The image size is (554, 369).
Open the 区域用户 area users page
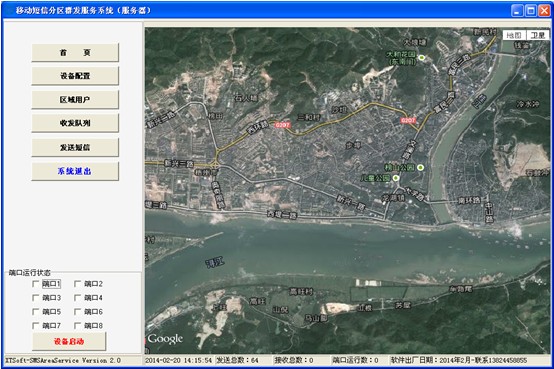click(x=75, y=100)
